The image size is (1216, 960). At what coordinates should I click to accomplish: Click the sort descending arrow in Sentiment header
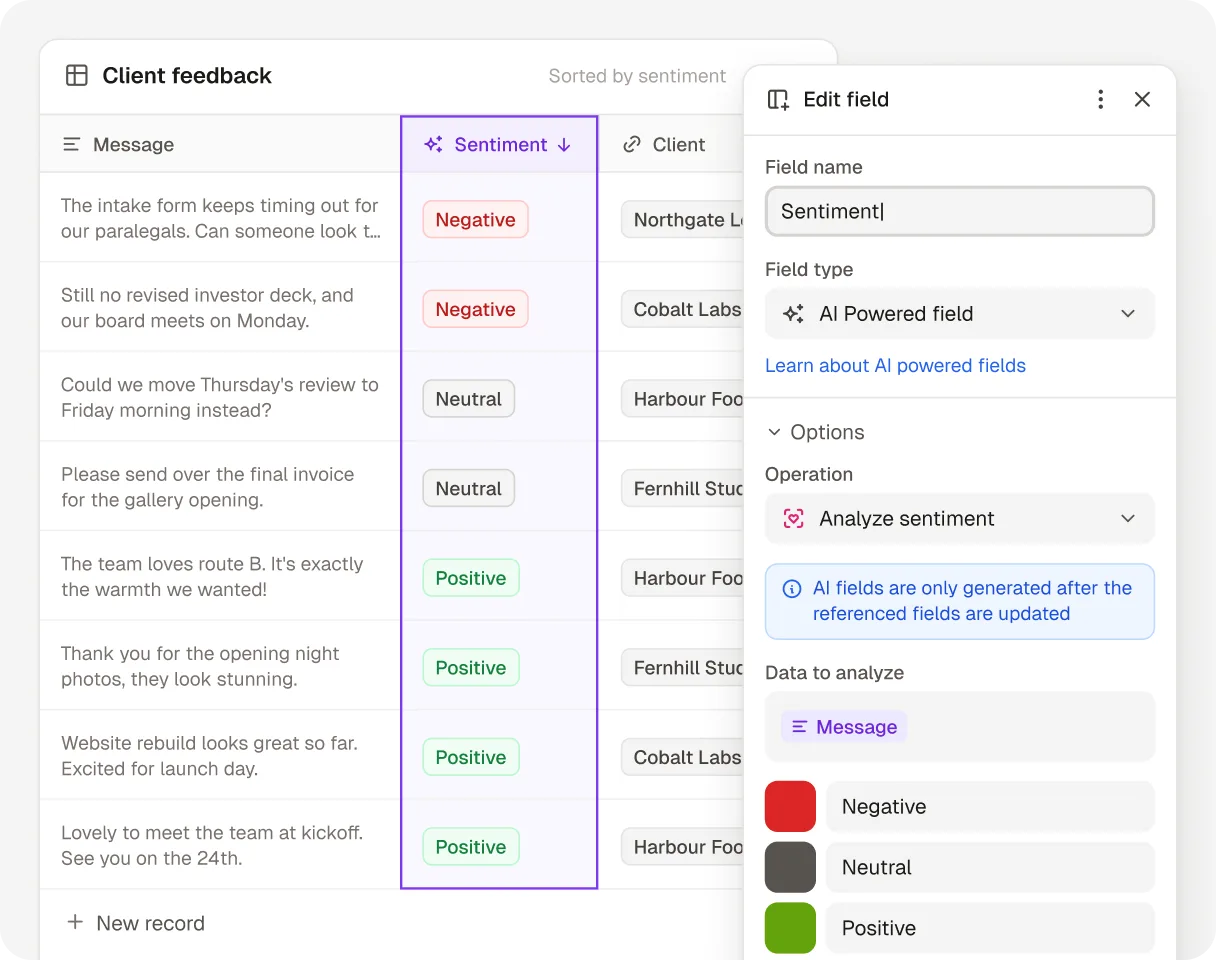click(564, 144)
